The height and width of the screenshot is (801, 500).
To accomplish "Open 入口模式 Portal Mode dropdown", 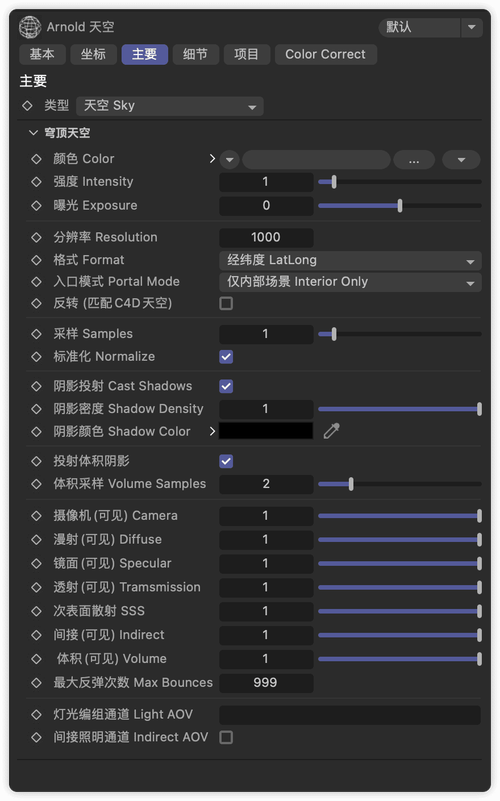I will point(350,282).
